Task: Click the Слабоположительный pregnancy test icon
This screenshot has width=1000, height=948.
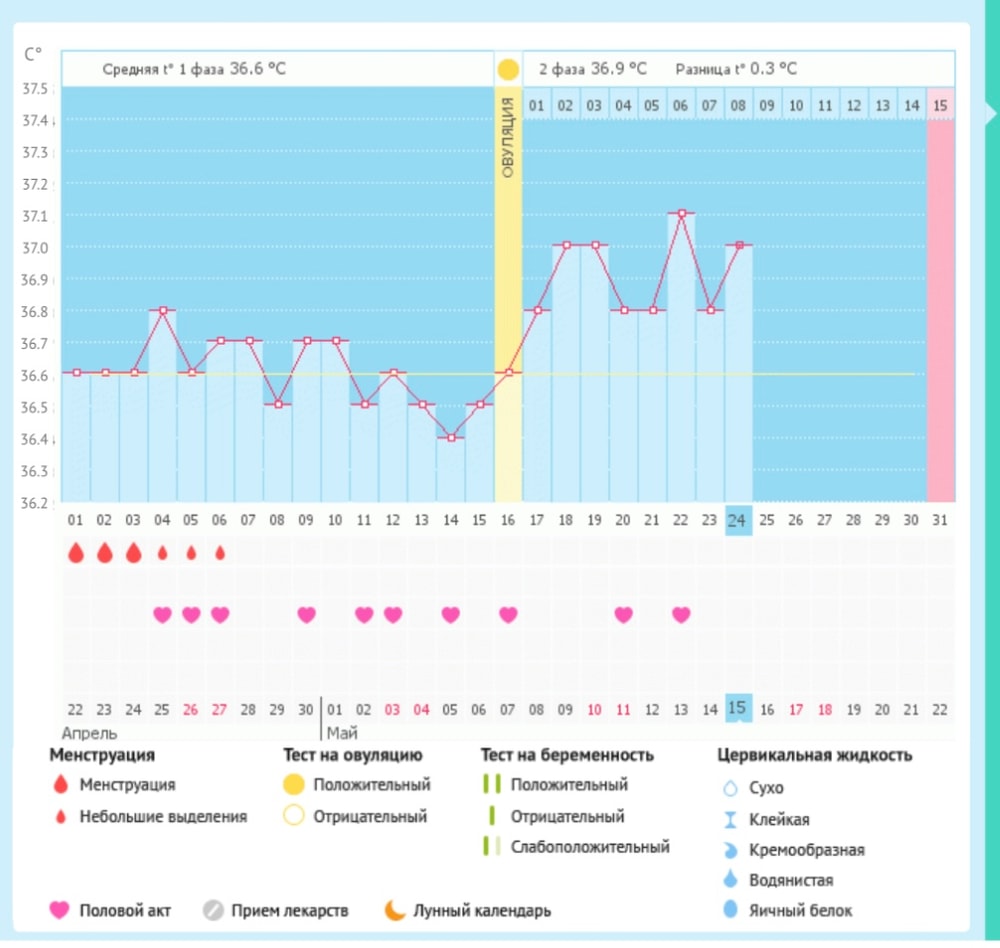Action: 490,847
